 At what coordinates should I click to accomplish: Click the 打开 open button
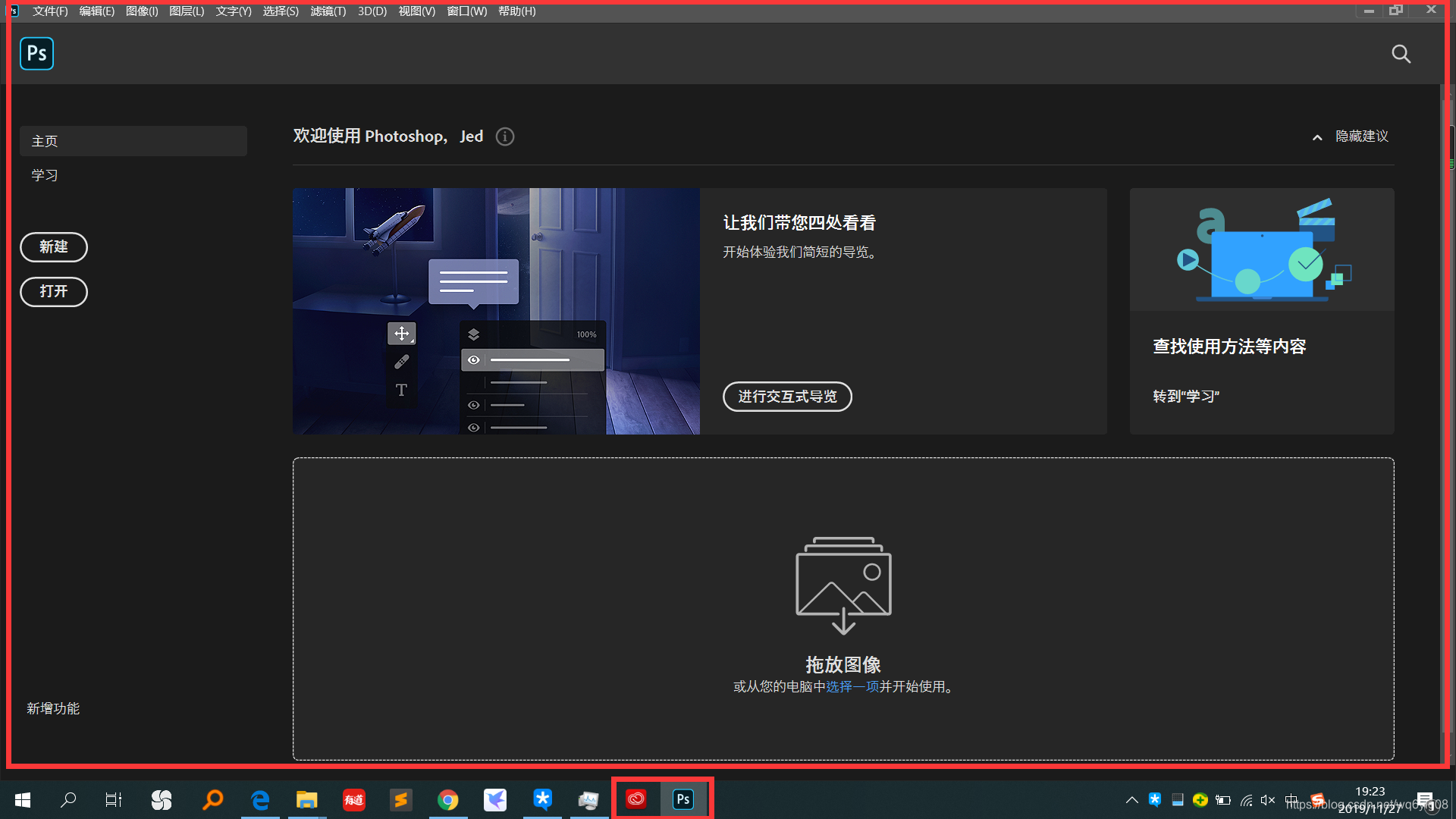(54, 292)
